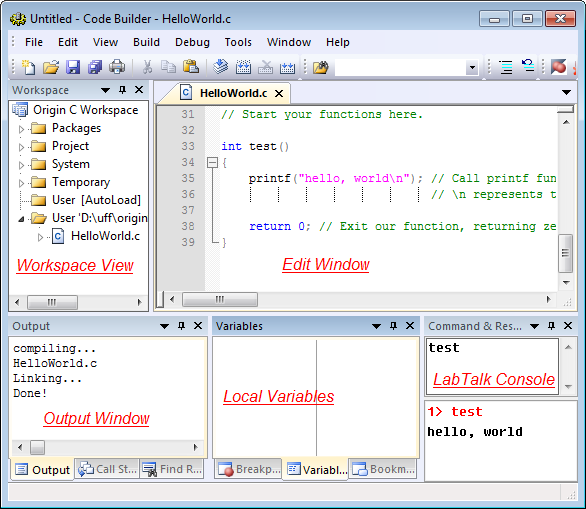Open the Edit menu

coord(68,42)
